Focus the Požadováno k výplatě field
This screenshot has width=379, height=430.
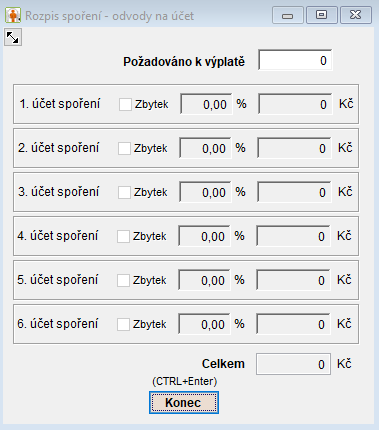295,60
